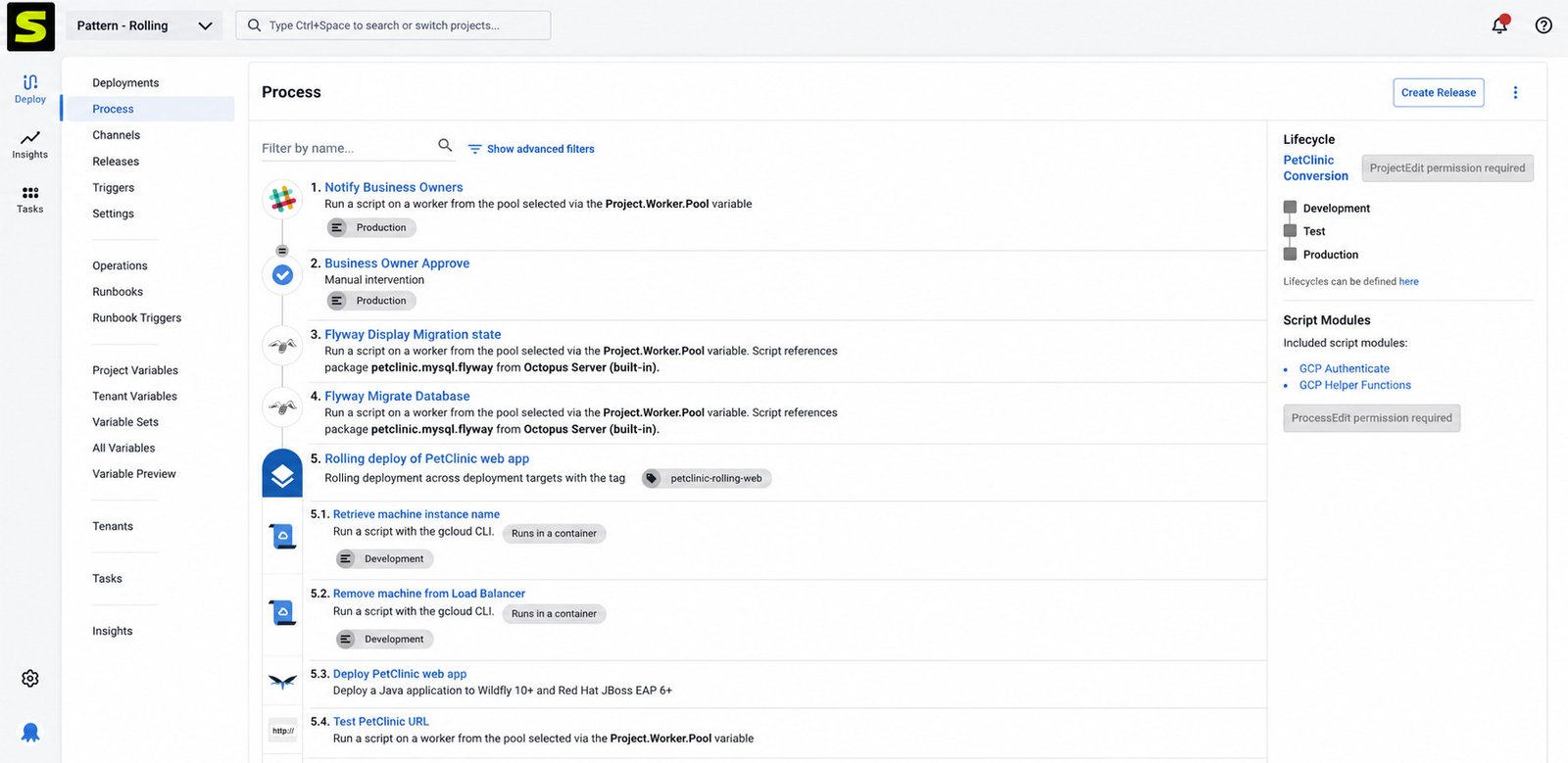This screenshot has height=763, width=1568.
Task: Open Releases in the project menu
Action: pyautogui.click(x=116, y=162)
